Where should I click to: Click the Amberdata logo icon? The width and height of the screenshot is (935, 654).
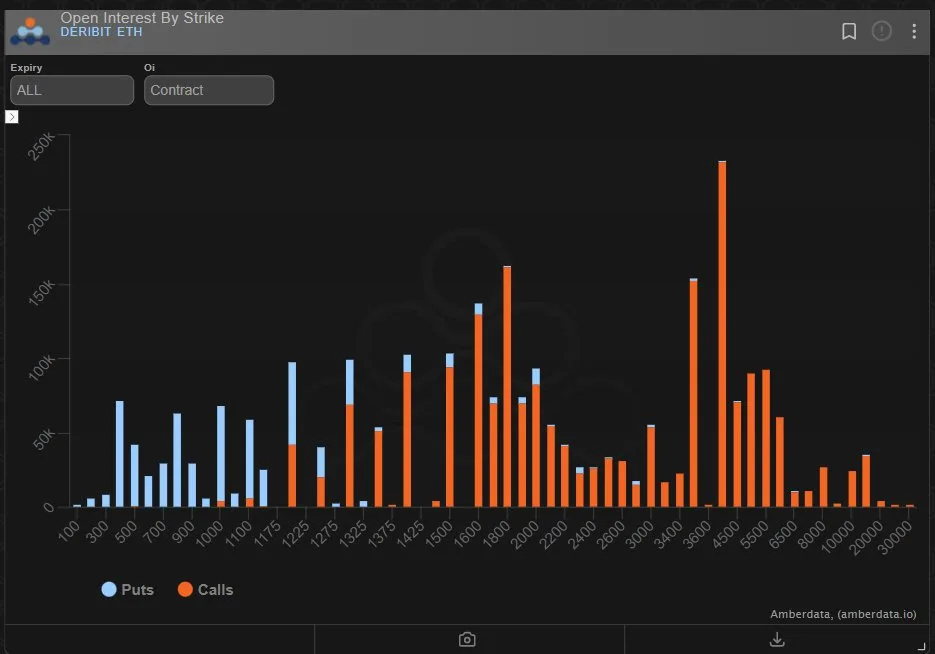tap(30, 32)
